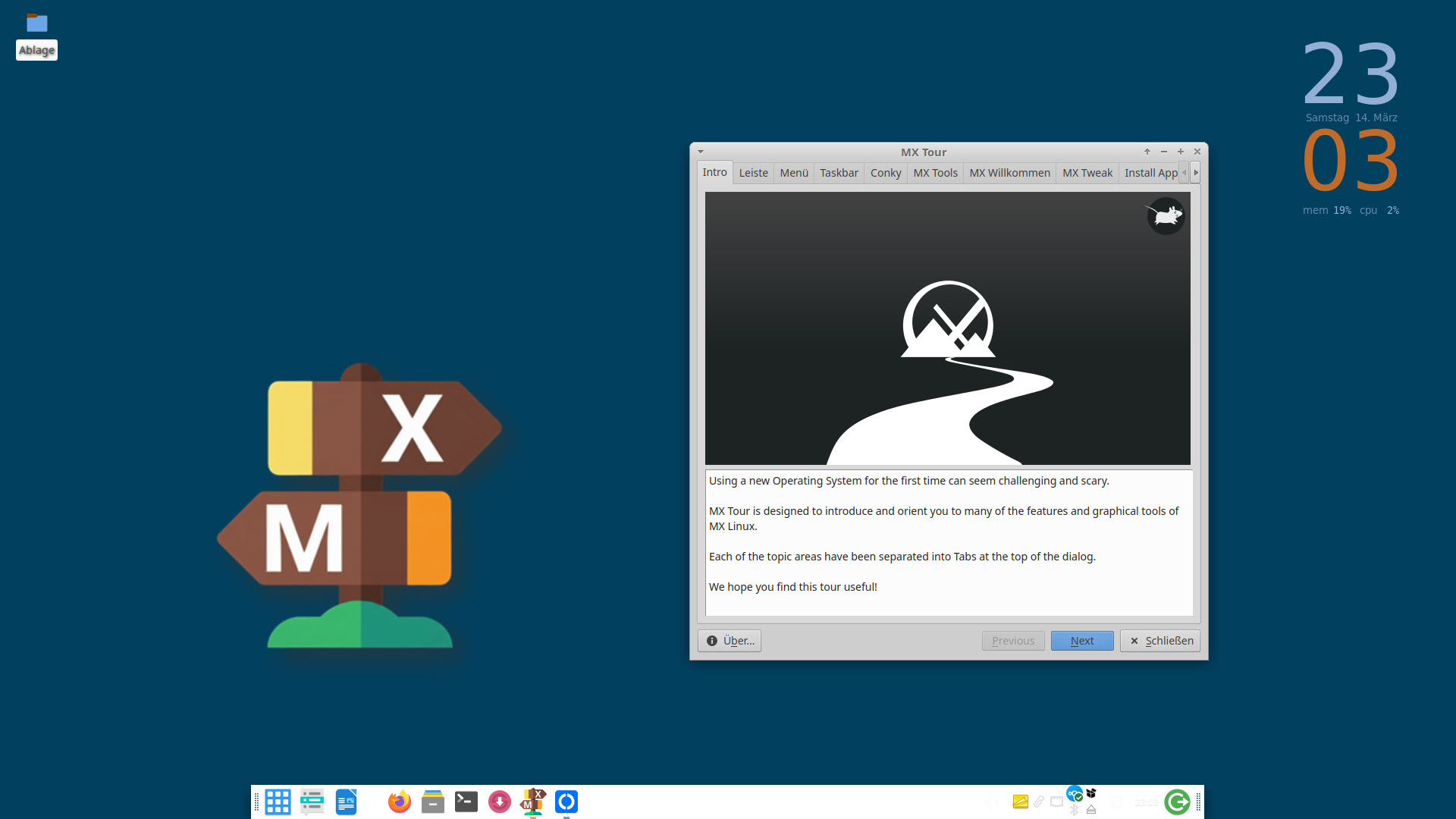Select the MX Tweak tab
Image resolution: width=1456 pixels, height=819 pixels.
[x=1087, y=173]
